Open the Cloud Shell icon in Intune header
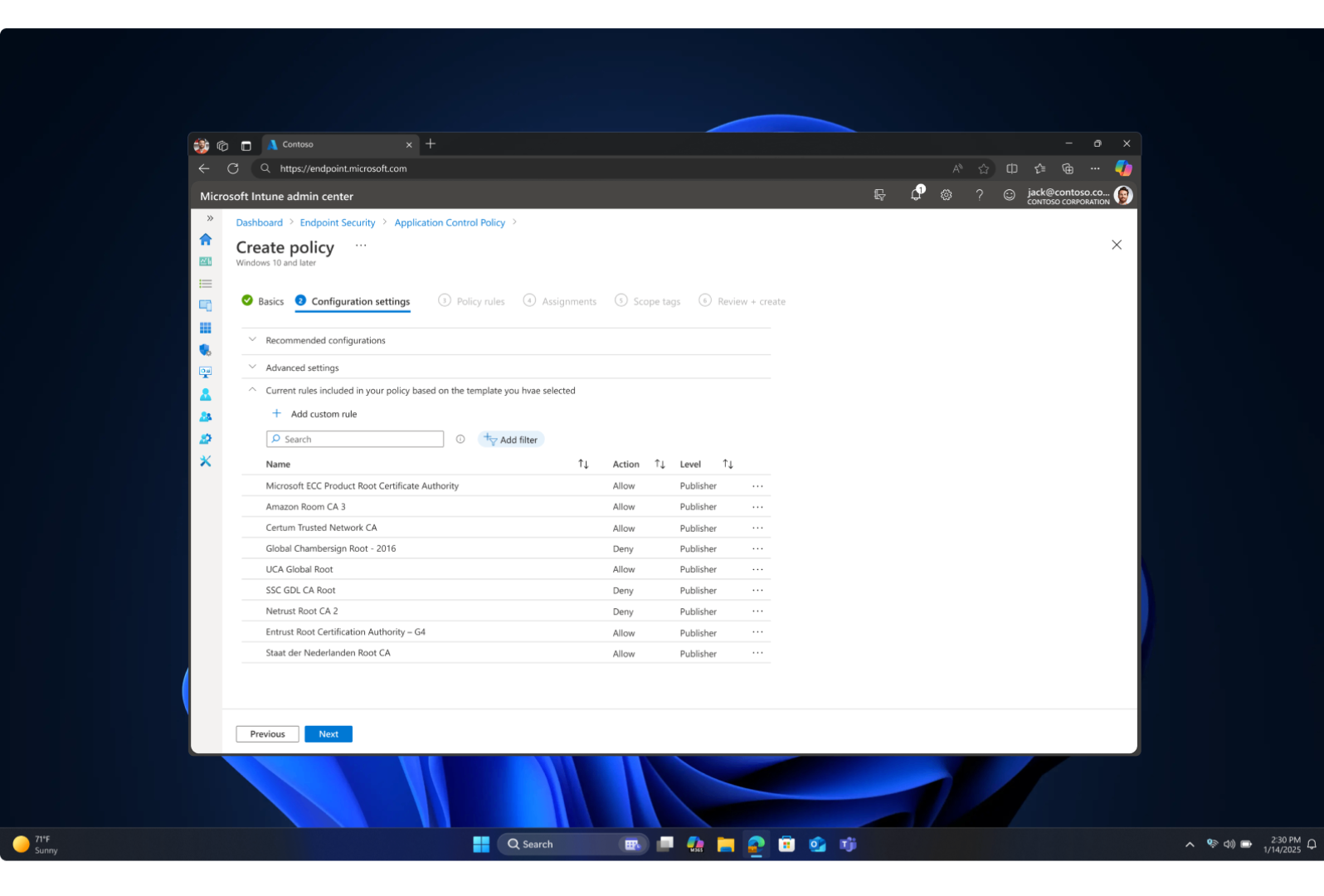Screen dimensions: 1324x896 tap(879, 195)
